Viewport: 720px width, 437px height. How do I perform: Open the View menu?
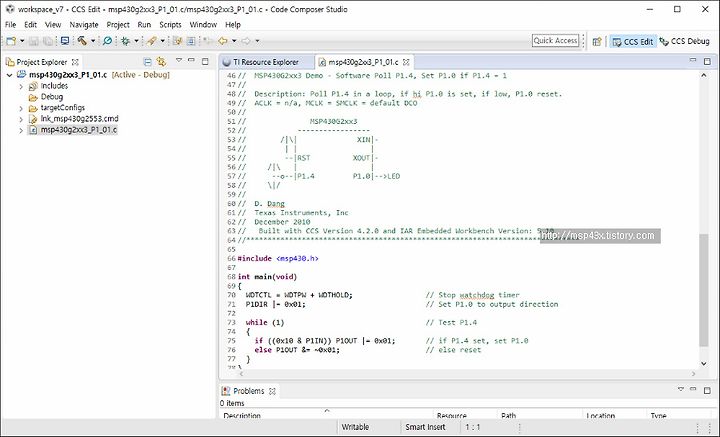53,25
